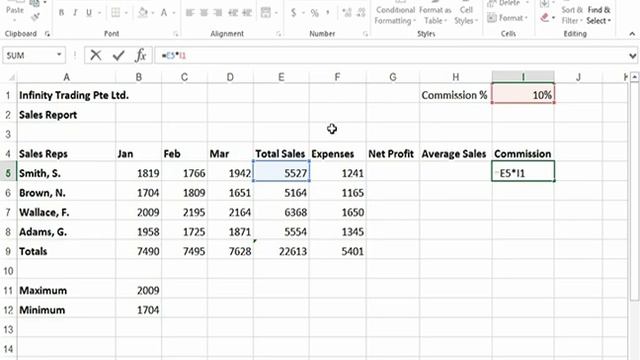640x360 pixels.
Task: Click Total Sales cell 5527
Action: click(x=281, y=173)
